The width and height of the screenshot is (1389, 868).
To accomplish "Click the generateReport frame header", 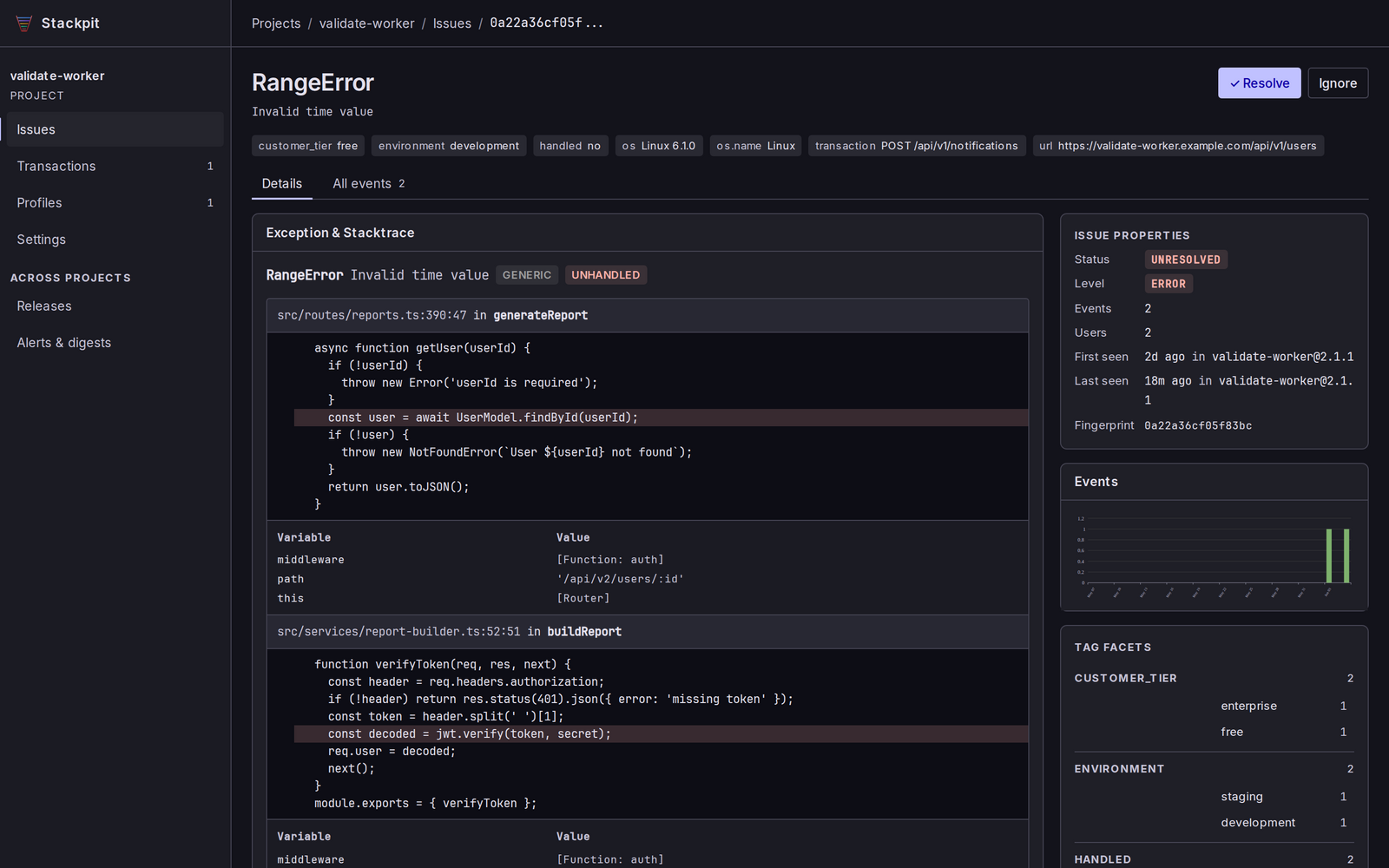I will pos(648,316).
